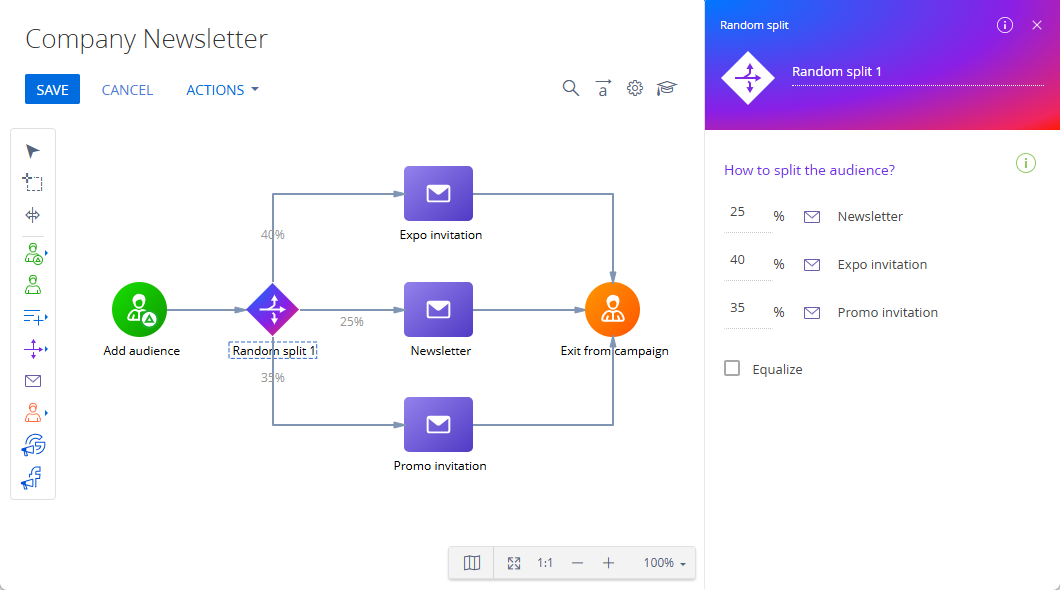Click the Random split diamond node

point(272,310)
